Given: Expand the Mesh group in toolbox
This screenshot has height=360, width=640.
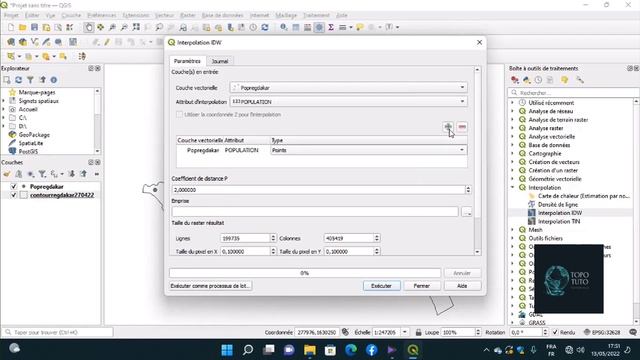Looking at the screenshot, I should click(513, 230).
